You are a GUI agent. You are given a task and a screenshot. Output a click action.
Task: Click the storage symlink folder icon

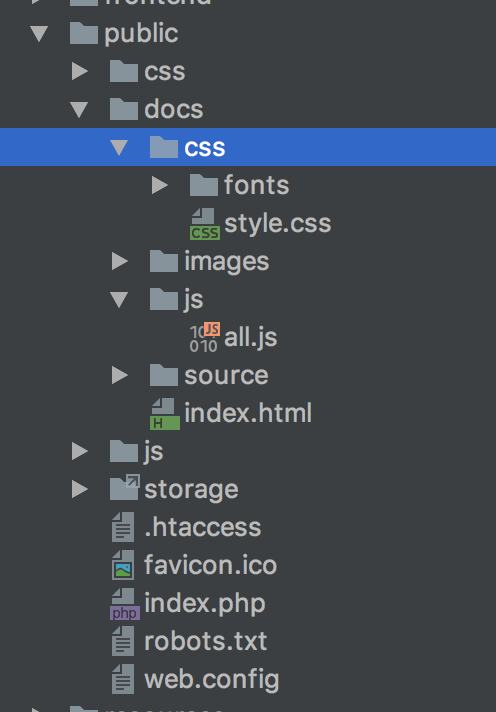coord(124,487)
